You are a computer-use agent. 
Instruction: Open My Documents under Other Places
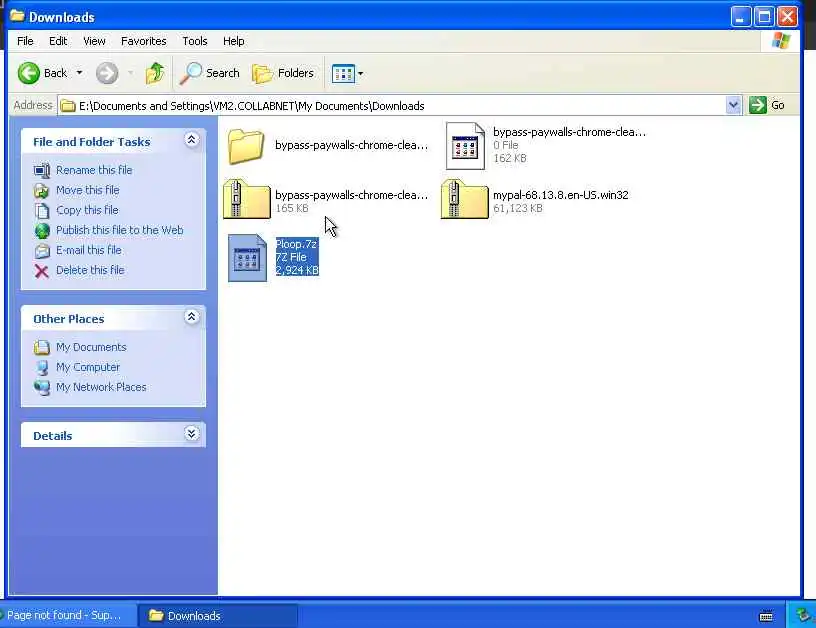pos(91,347)
